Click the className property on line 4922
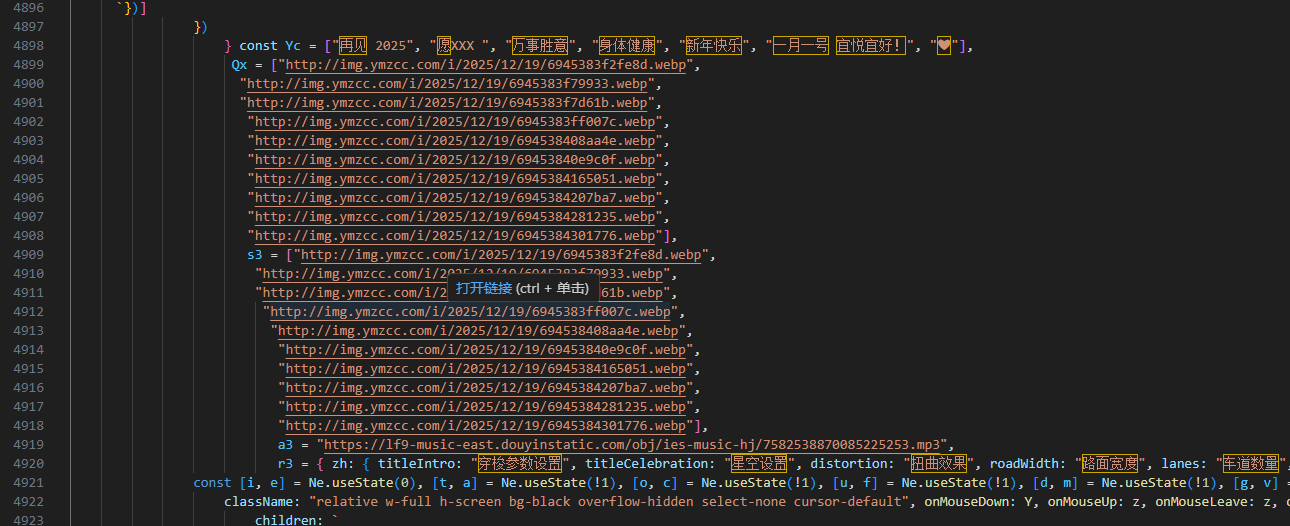The width and height of the screenshot is (1290, 526). click(258, 502)
